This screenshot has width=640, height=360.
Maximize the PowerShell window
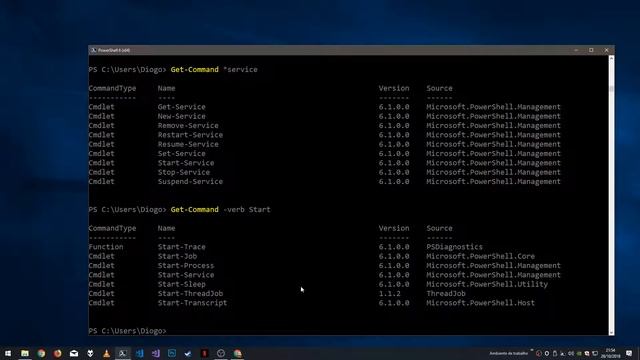[591, 50]
